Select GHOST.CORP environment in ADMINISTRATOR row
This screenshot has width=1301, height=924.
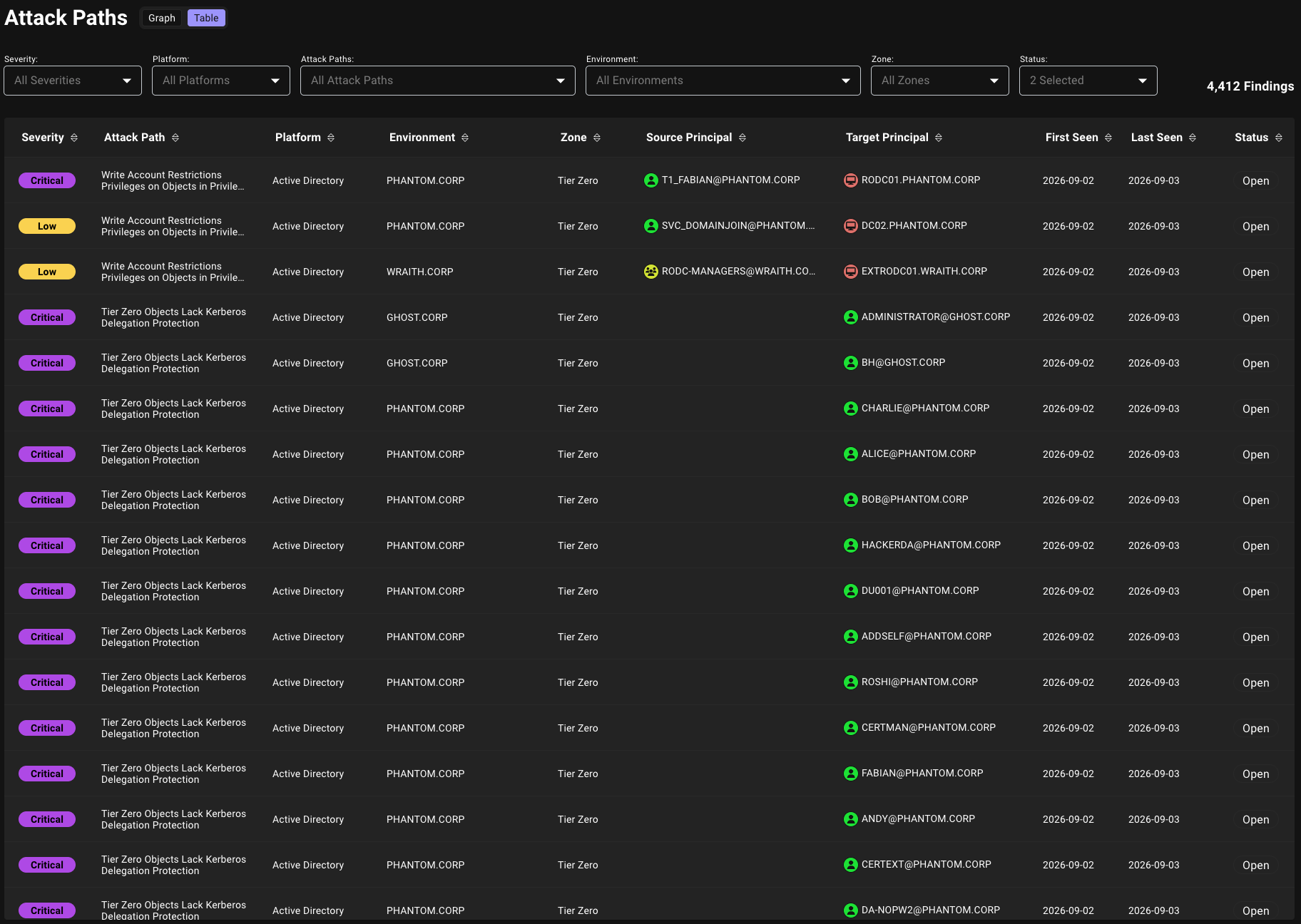coord(417,317)
